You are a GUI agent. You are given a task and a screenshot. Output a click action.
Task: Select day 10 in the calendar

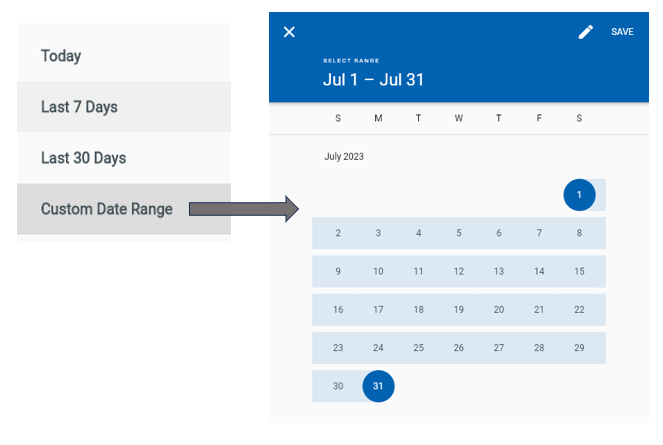[378, 271]
